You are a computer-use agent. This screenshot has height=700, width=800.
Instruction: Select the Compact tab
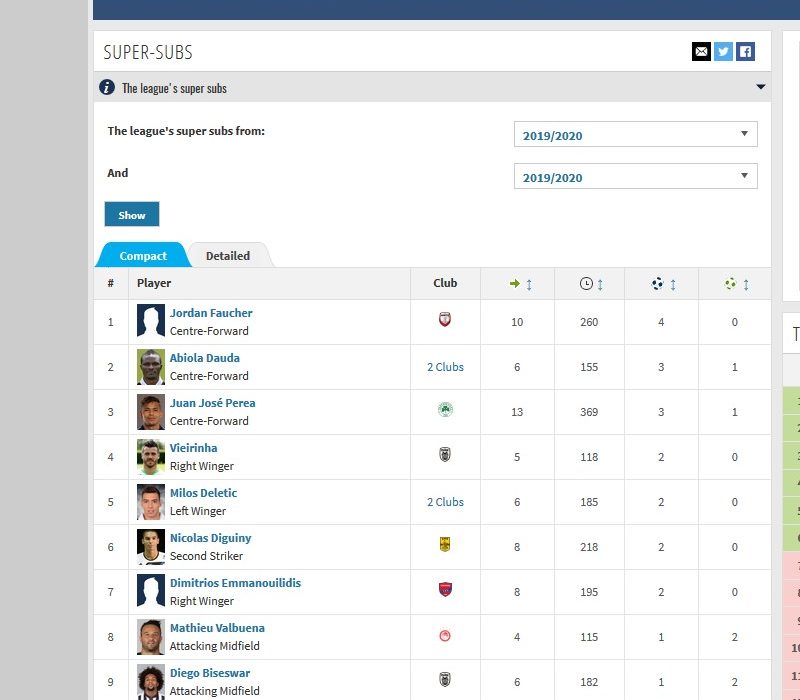[143, 256]
